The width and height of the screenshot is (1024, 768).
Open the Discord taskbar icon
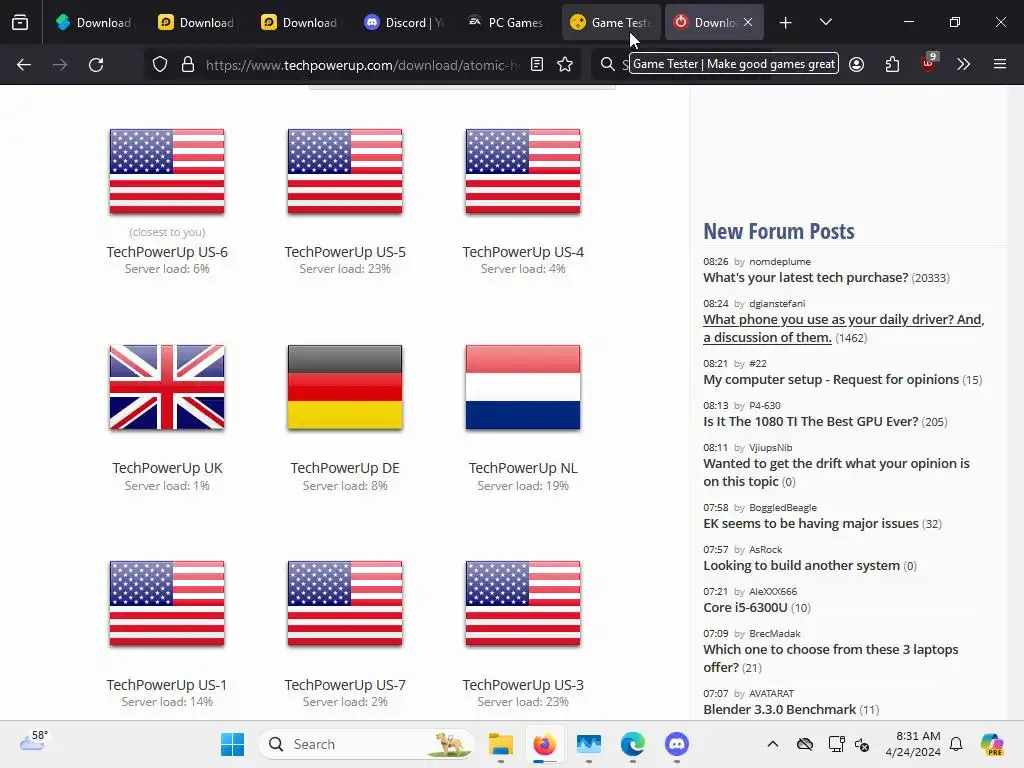click(677, 744)
